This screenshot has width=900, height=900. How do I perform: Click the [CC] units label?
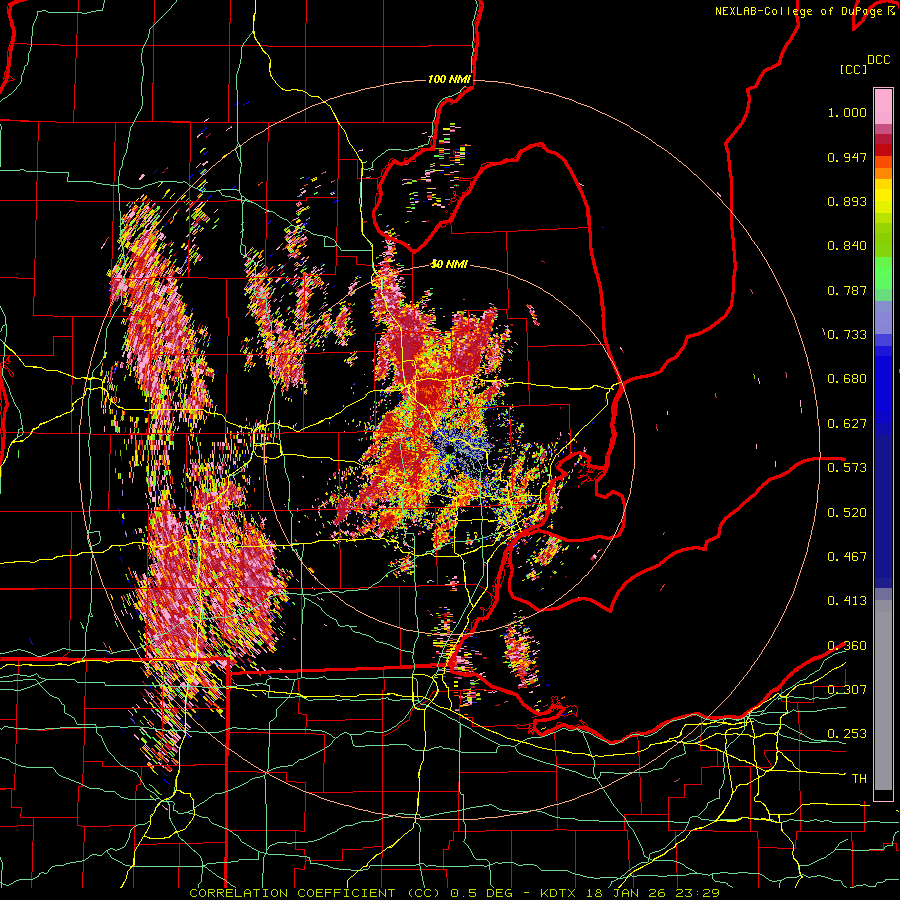[x=853, y=69]
